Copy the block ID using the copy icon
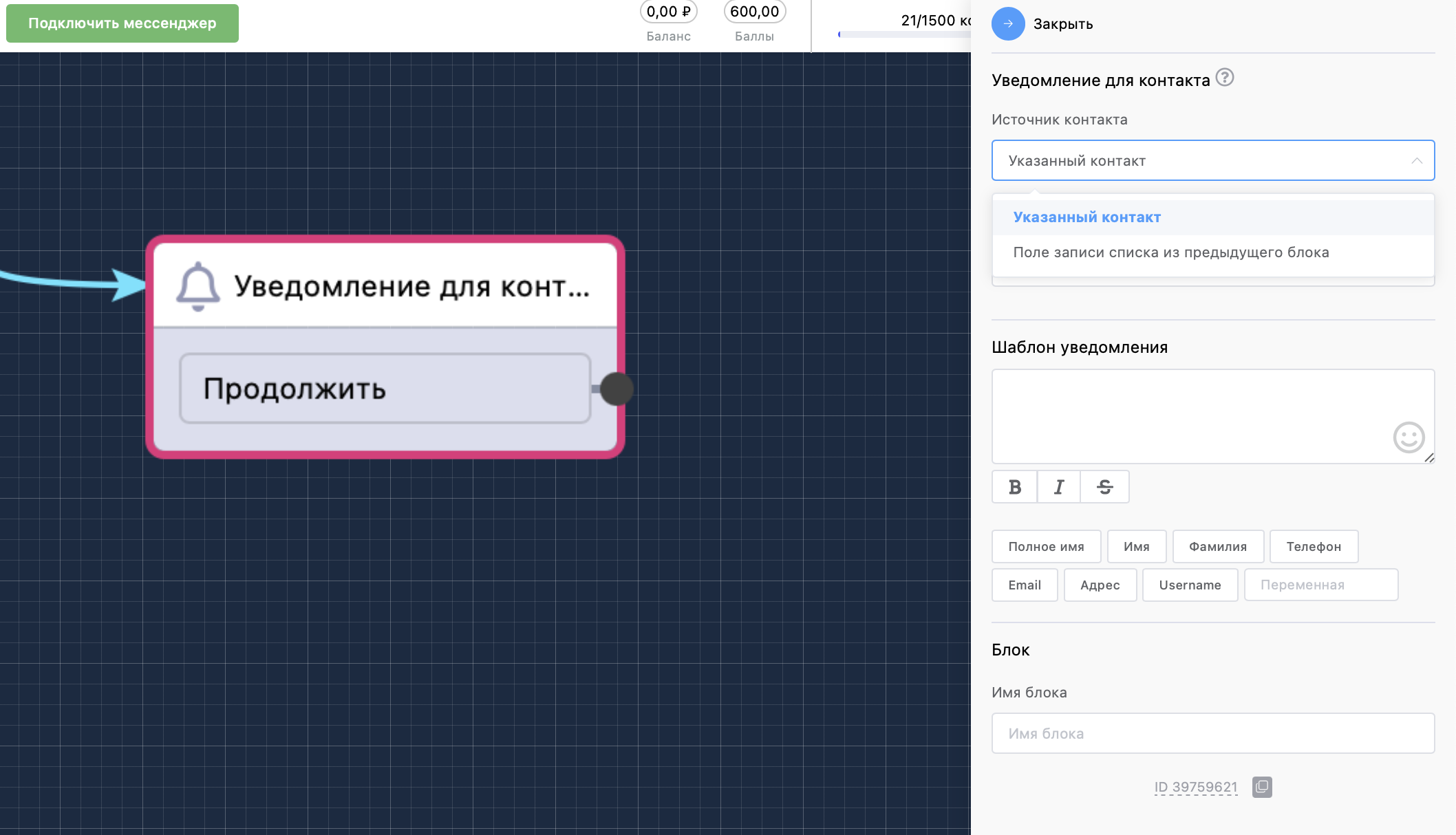Viewport: 1456px width, 835px height. 1263,788
